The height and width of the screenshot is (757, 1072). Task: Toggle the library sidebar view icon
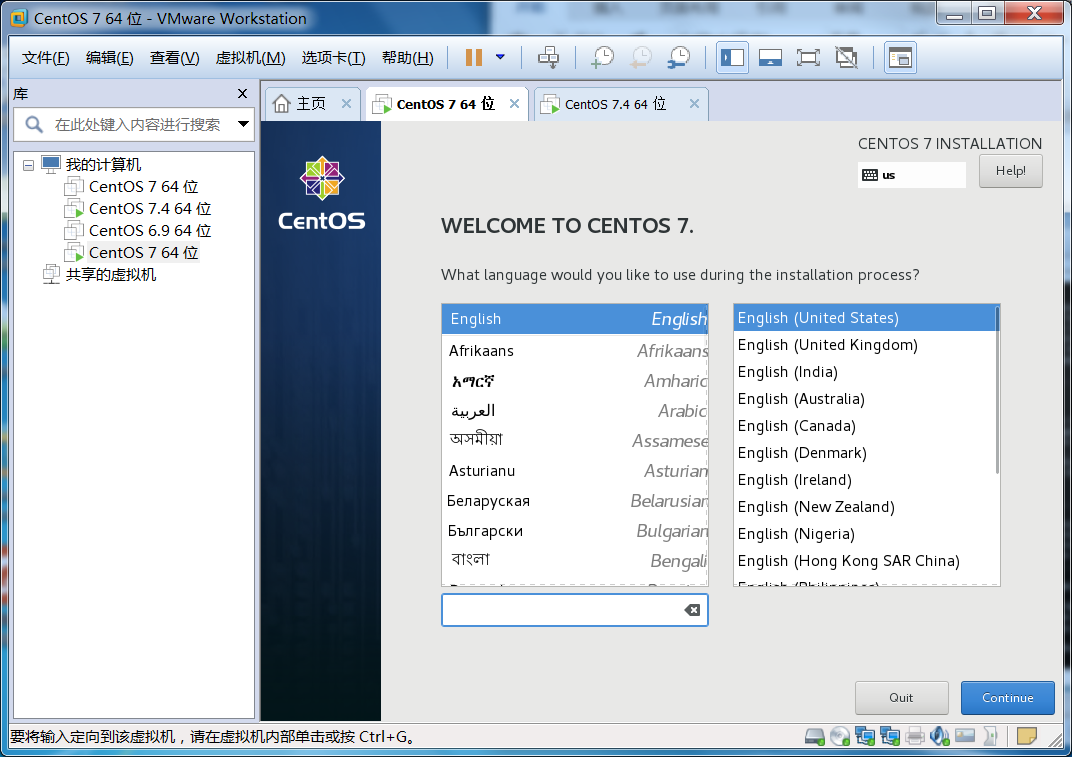[x=732, y=57]
